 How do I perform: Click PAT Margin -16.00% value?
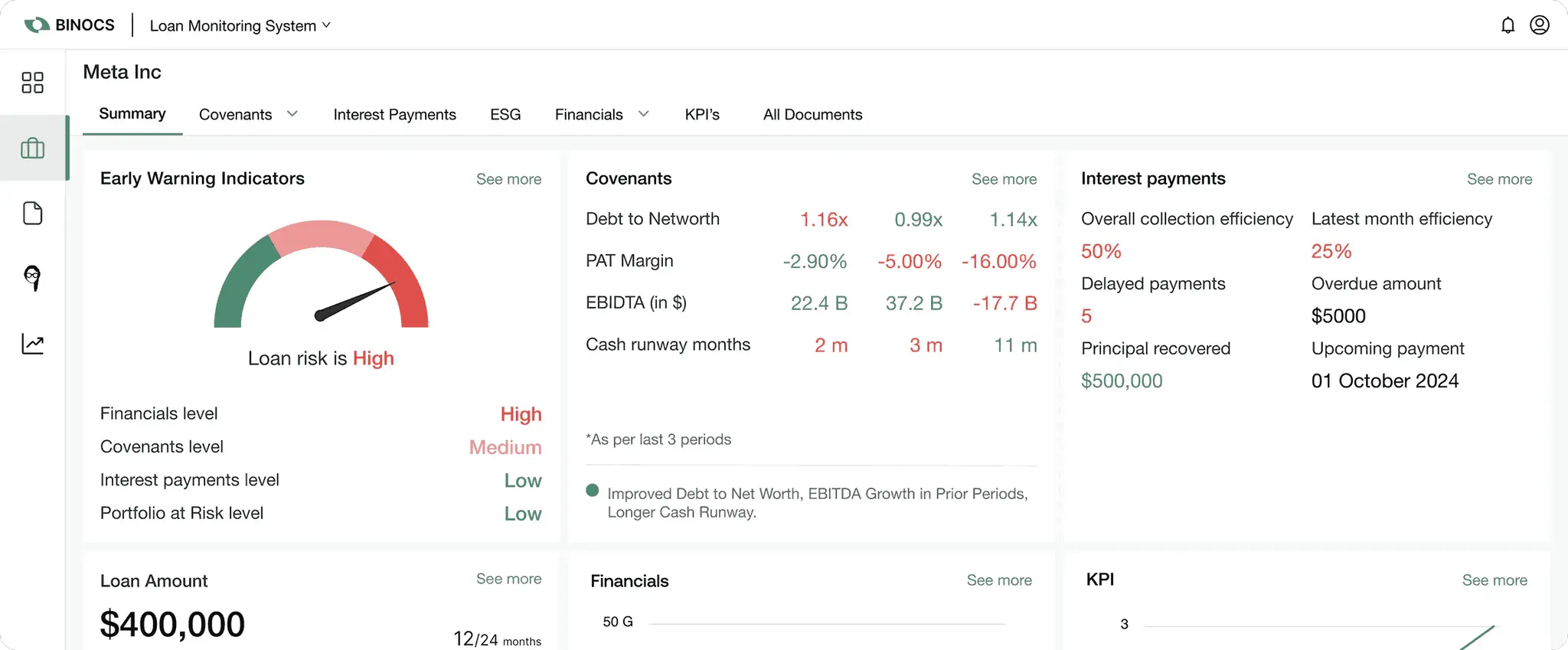(x=998, y=262)
